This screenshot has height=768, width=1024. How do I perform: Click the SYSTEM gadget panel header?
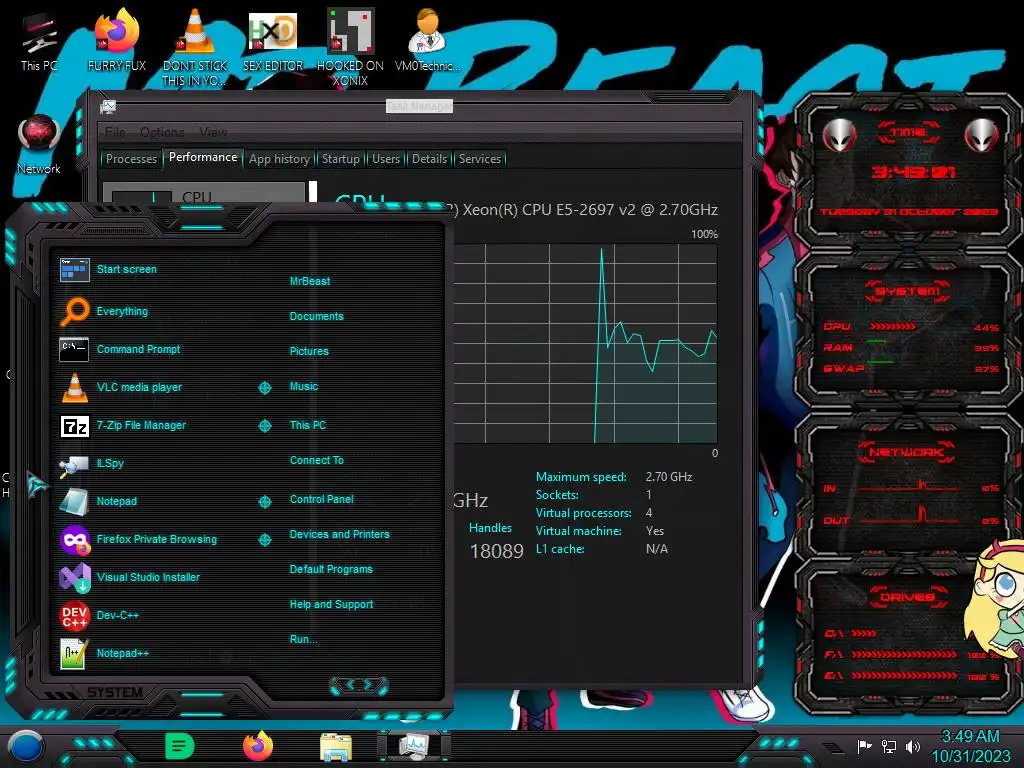(907, 291)
